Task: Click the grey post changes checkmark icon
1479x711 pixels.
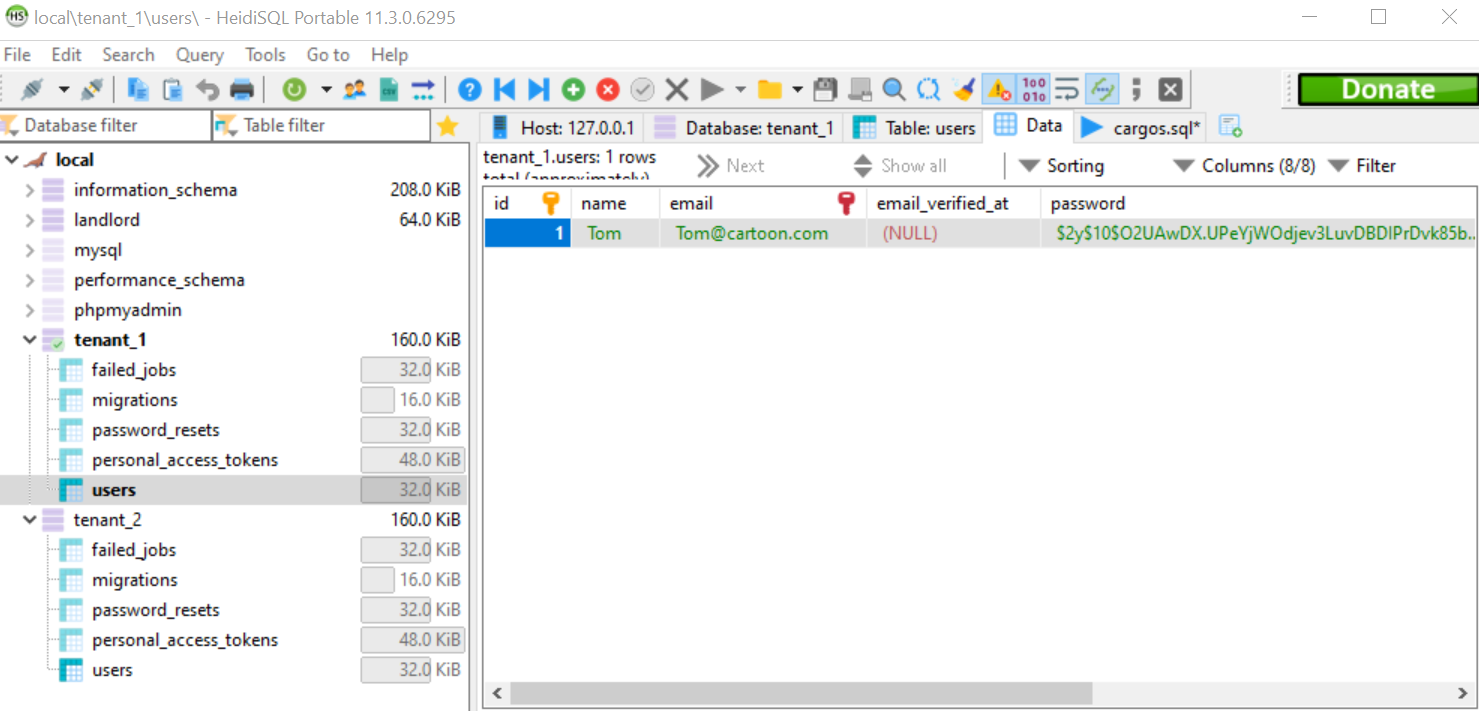Action: pos(642,90)
